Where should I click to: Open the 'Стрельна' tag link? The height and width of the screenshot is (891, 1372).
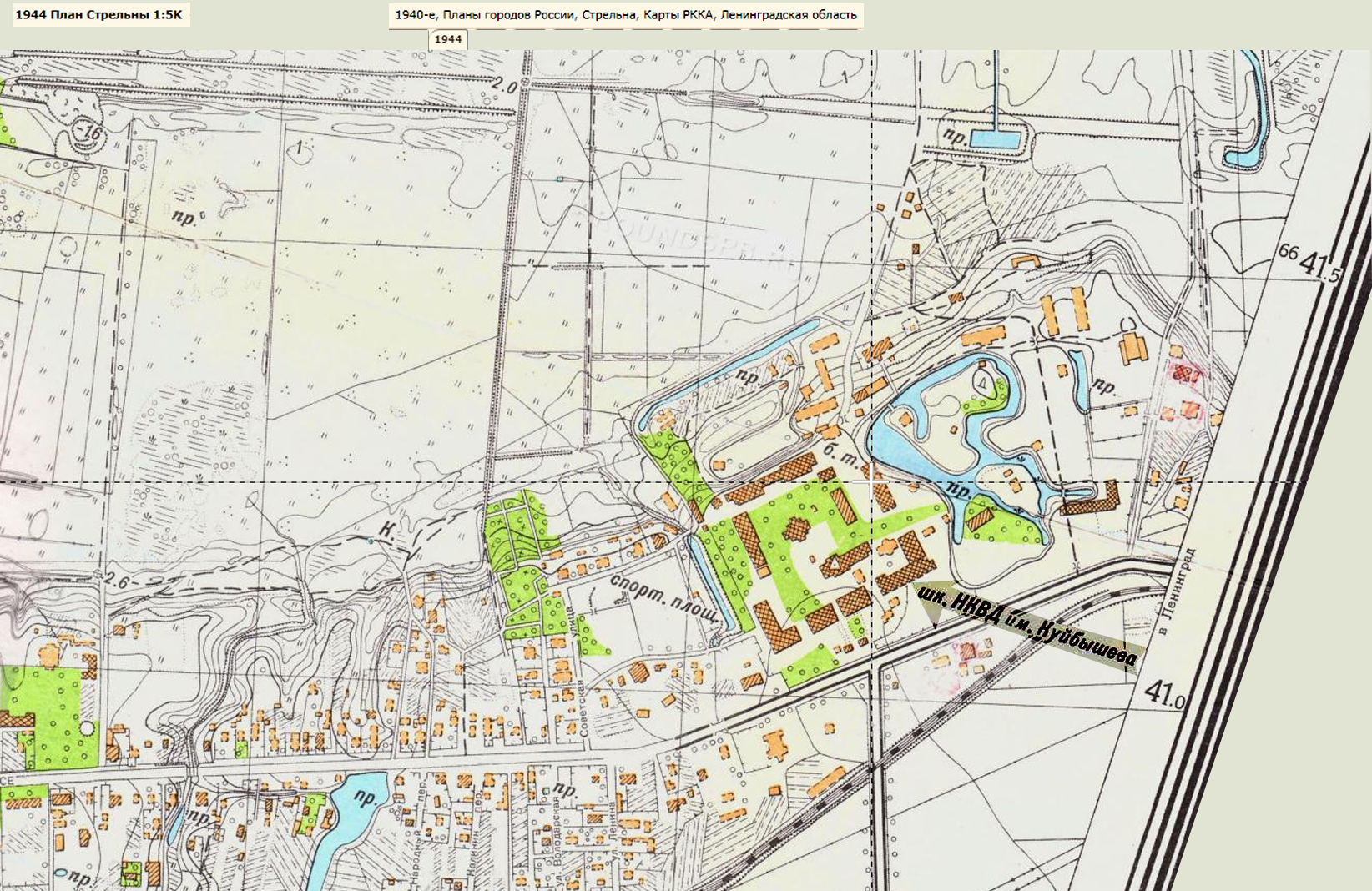609,15
